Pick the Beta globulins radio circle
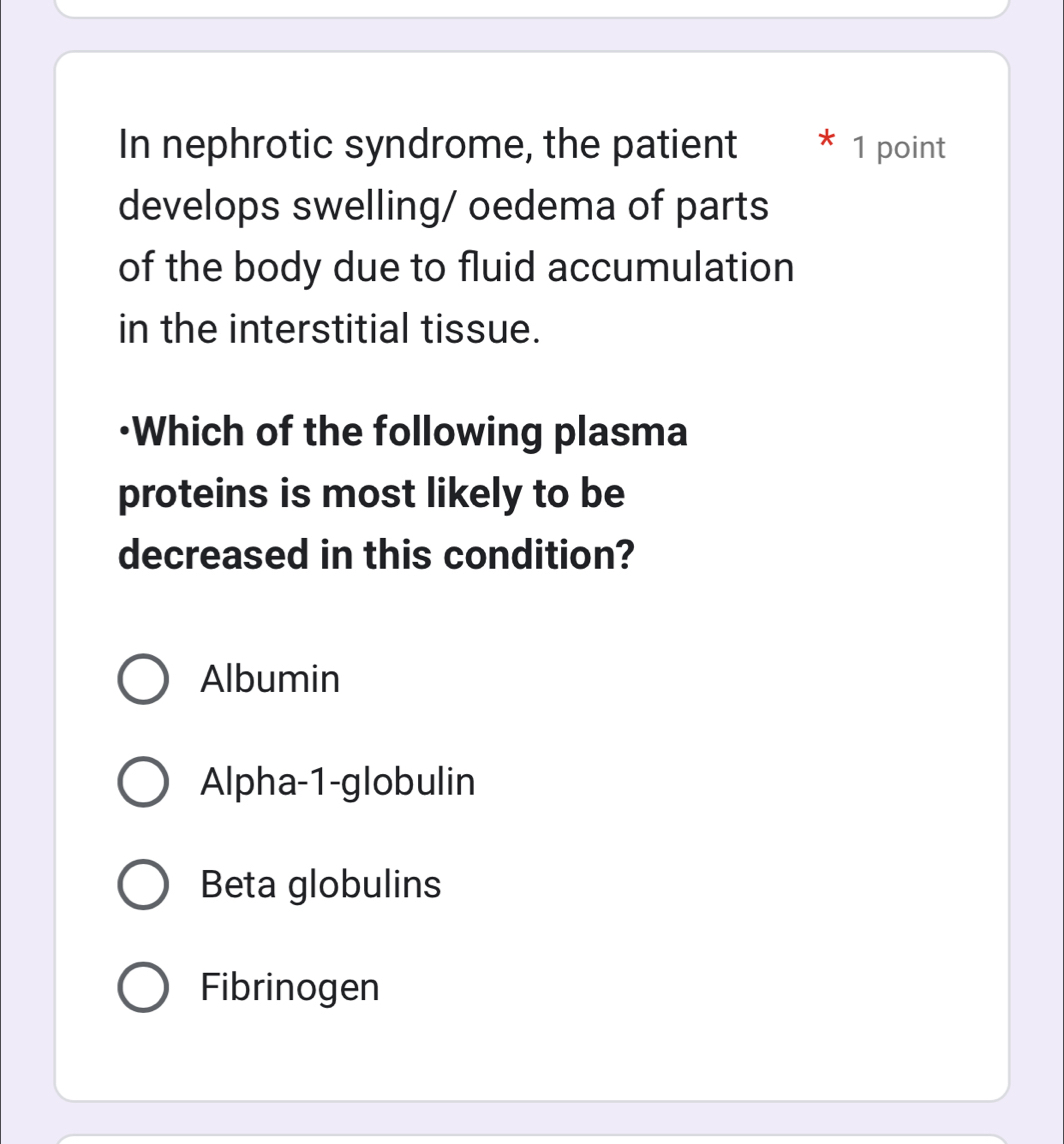The width and height of the screenshot is (1064, 1144). 144,885
